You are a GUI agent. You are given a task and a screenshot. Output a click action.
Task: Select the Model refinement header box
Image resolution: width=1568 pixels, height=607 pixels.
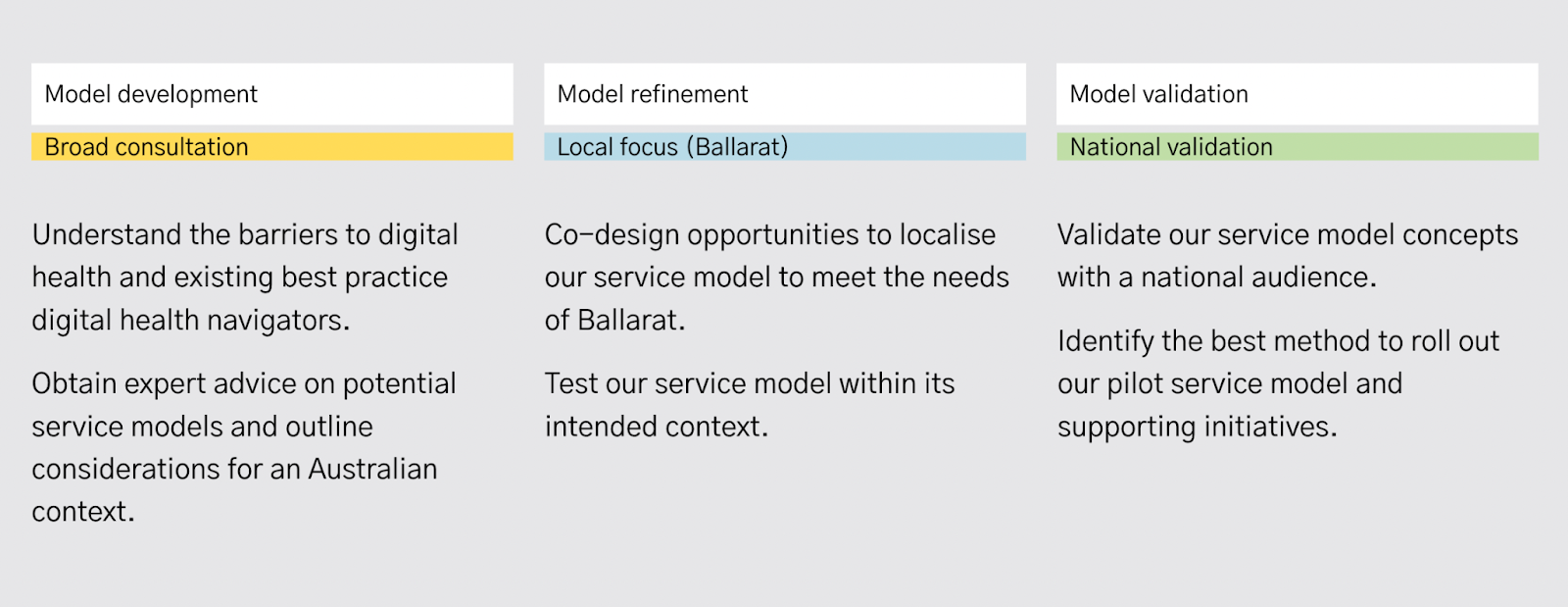(785, 94)
